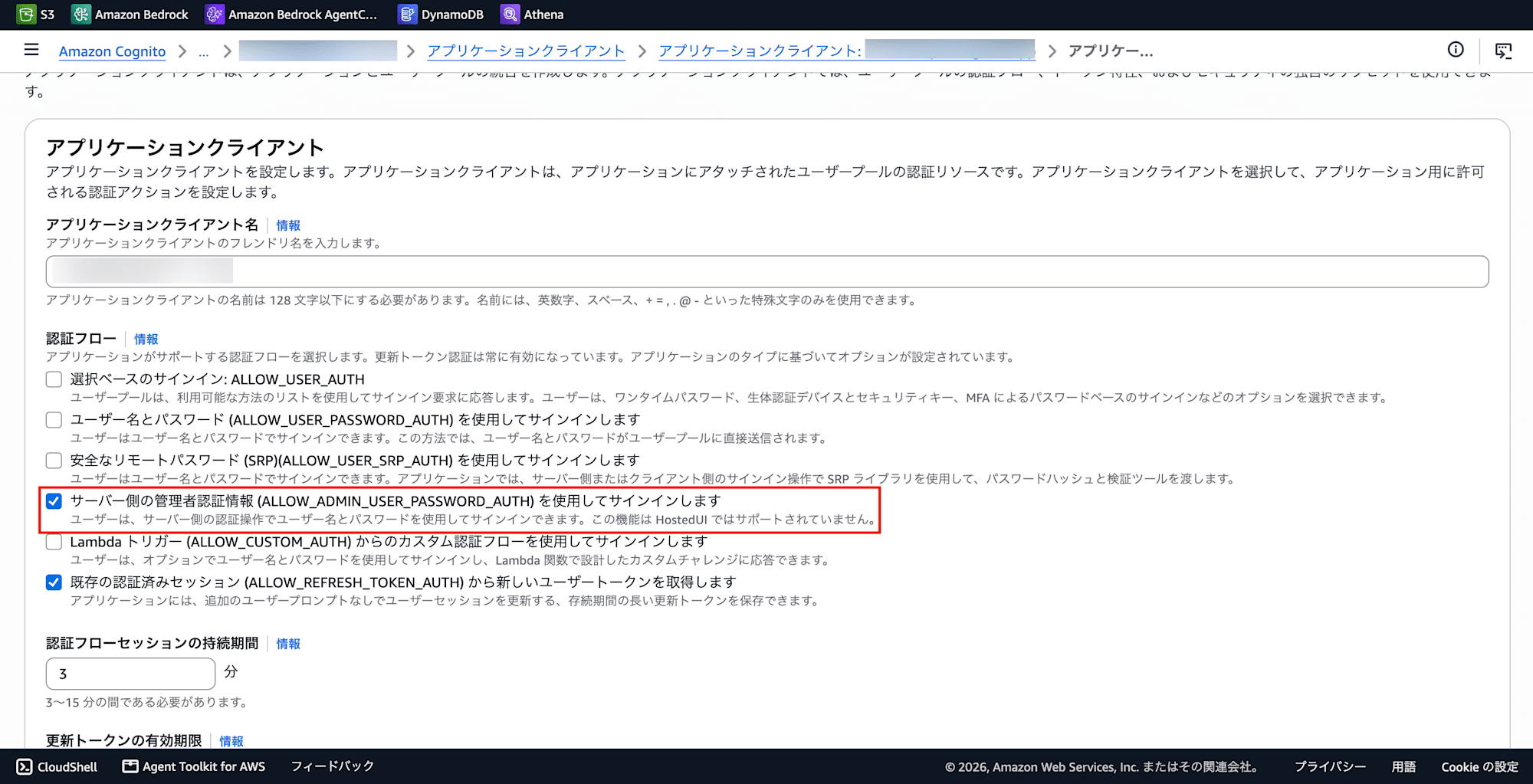Click the アプリケーションクライアント section heading
The width and height of the screenshot is (1533, 784).
[185, 147]
